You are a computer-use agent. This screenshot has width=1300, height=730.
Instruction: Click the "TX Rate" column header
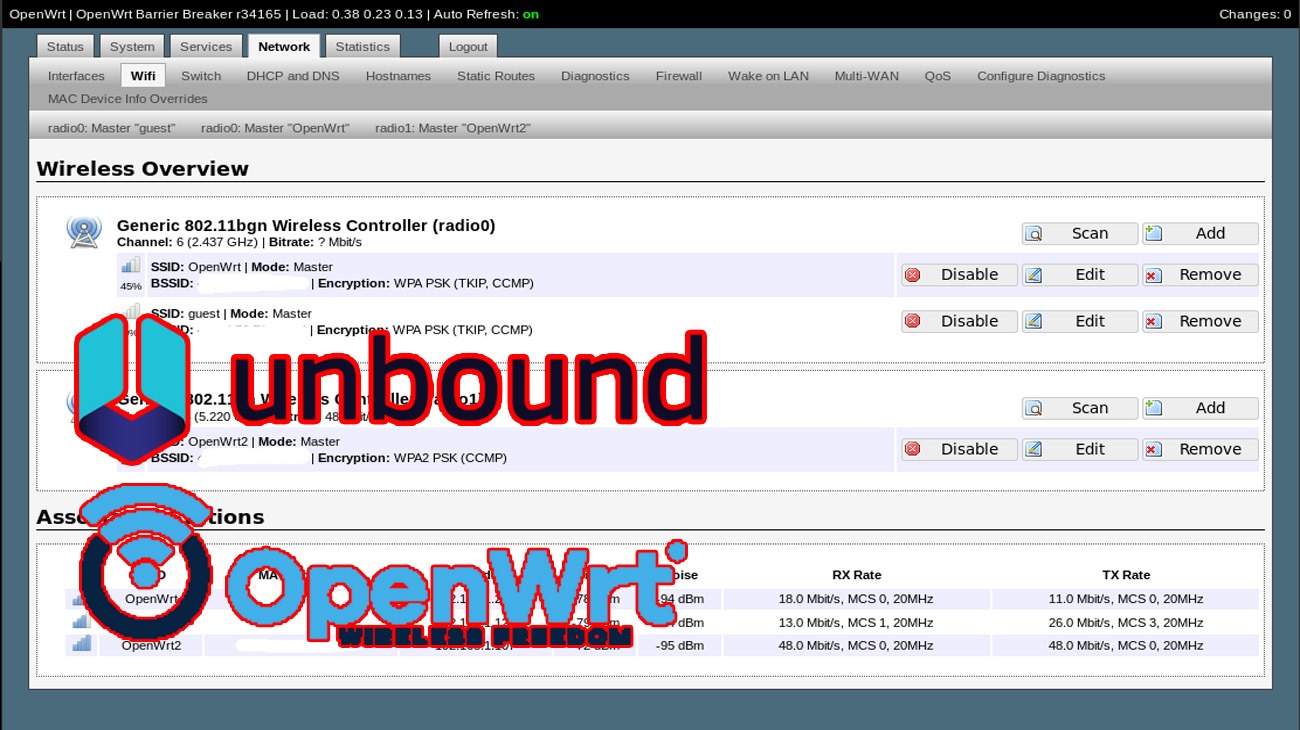[x=1126, y=575]
